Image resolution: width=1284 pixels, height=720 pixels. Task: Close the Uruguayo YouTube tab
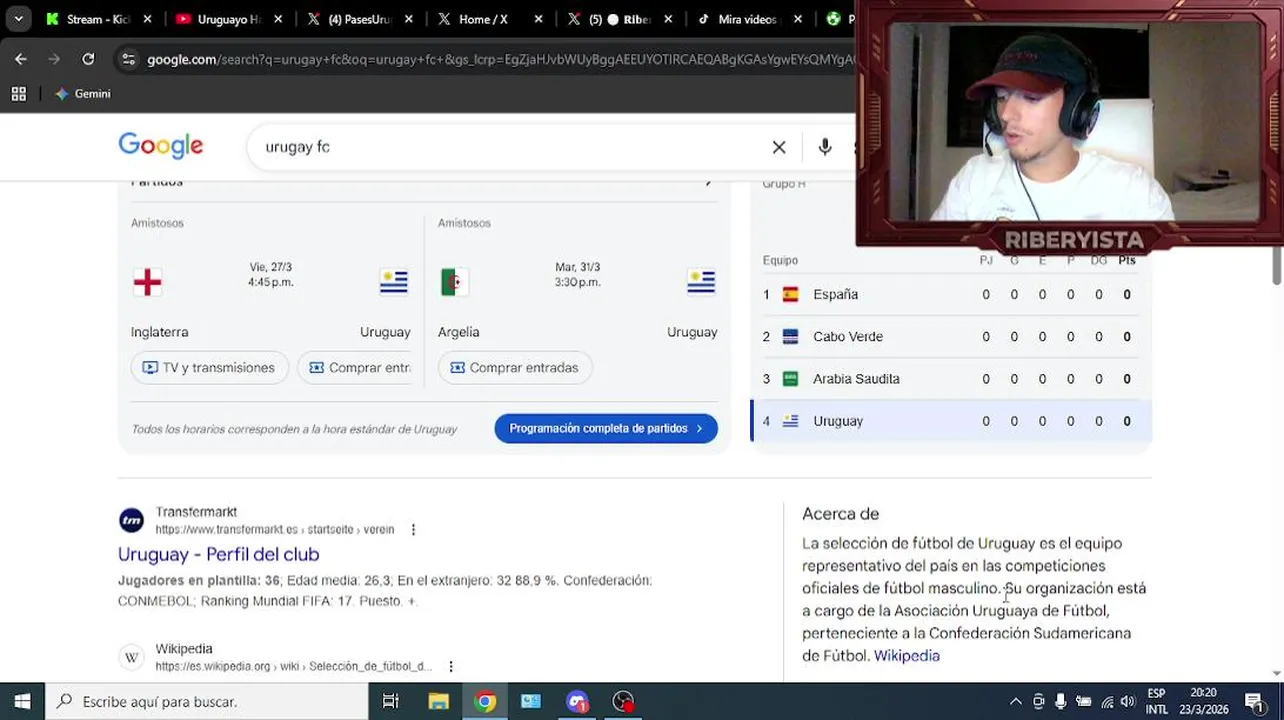[x=278, y=19]
